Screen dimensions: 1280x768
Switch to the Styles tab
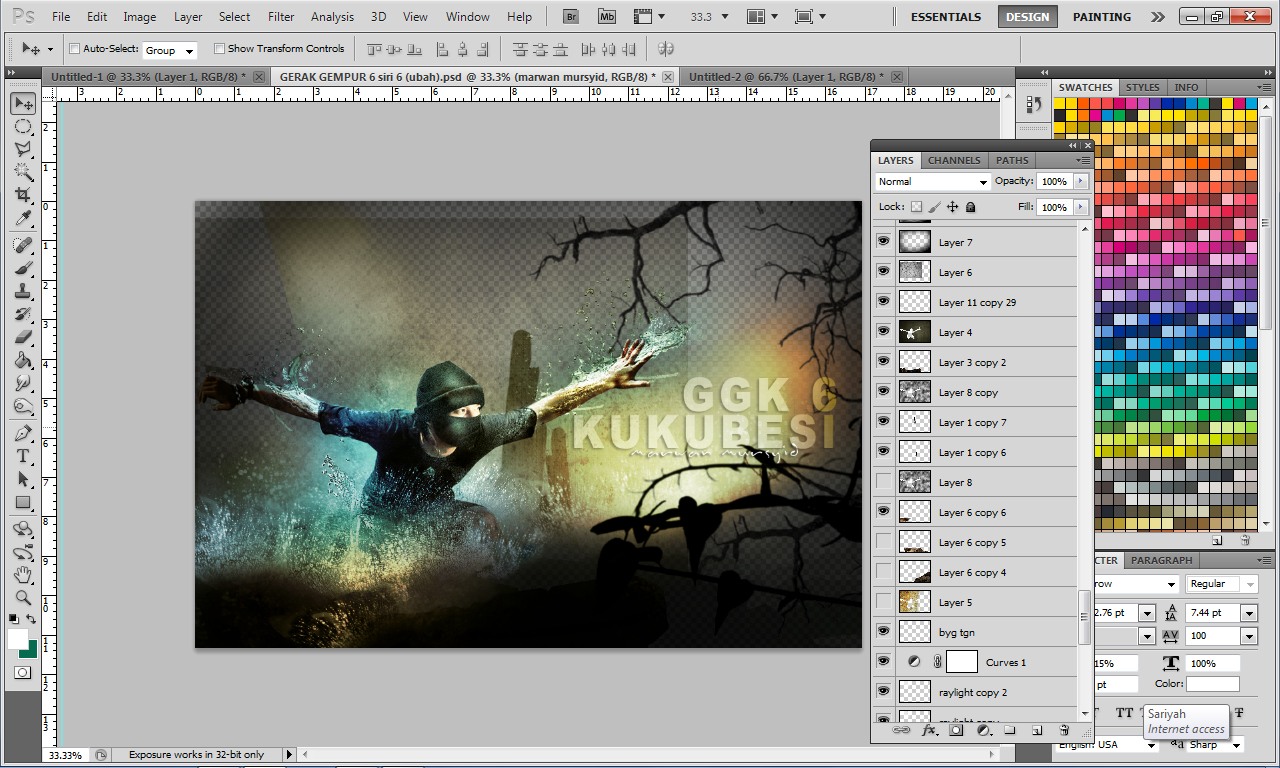pyautogui.click(x=1142, y=87)
